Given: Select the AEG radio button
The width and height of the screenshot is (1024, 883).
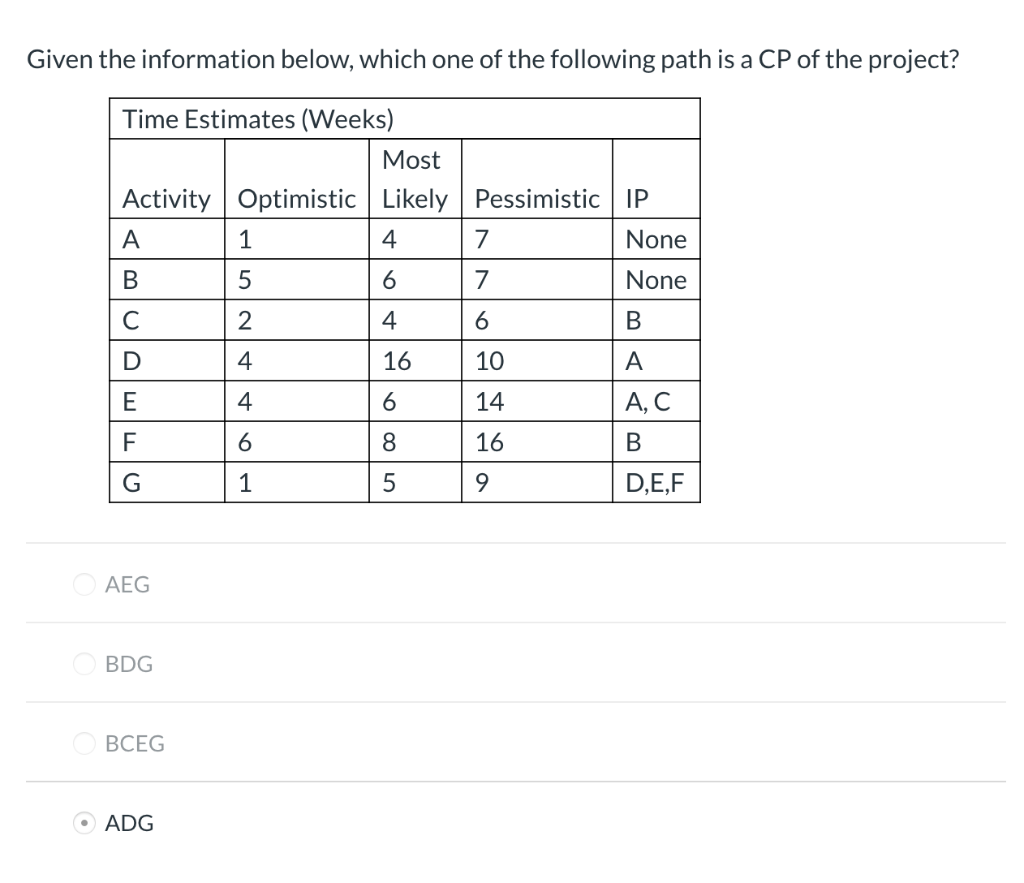Looking at the screenshot, I should [x=84, y=584].
